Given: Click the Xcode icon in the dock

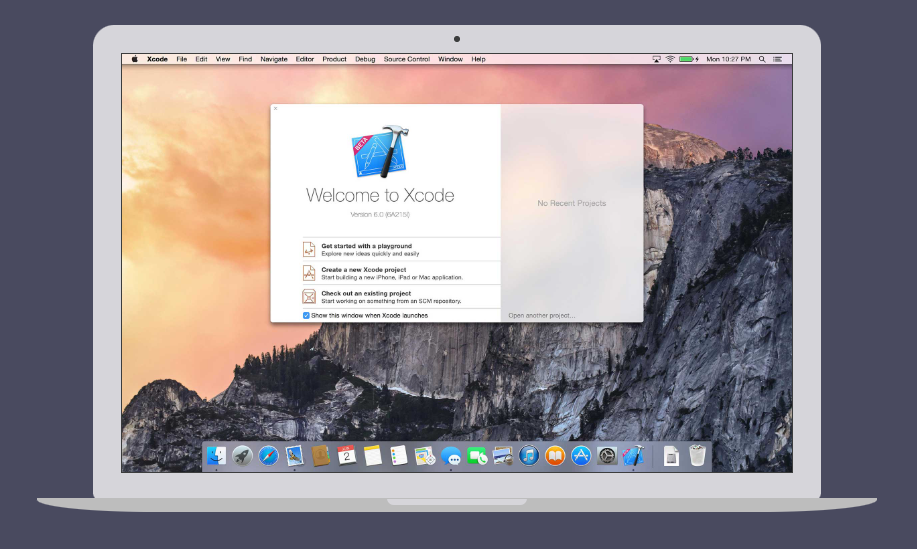Looking at the screenshot, I should pos(633,455).
